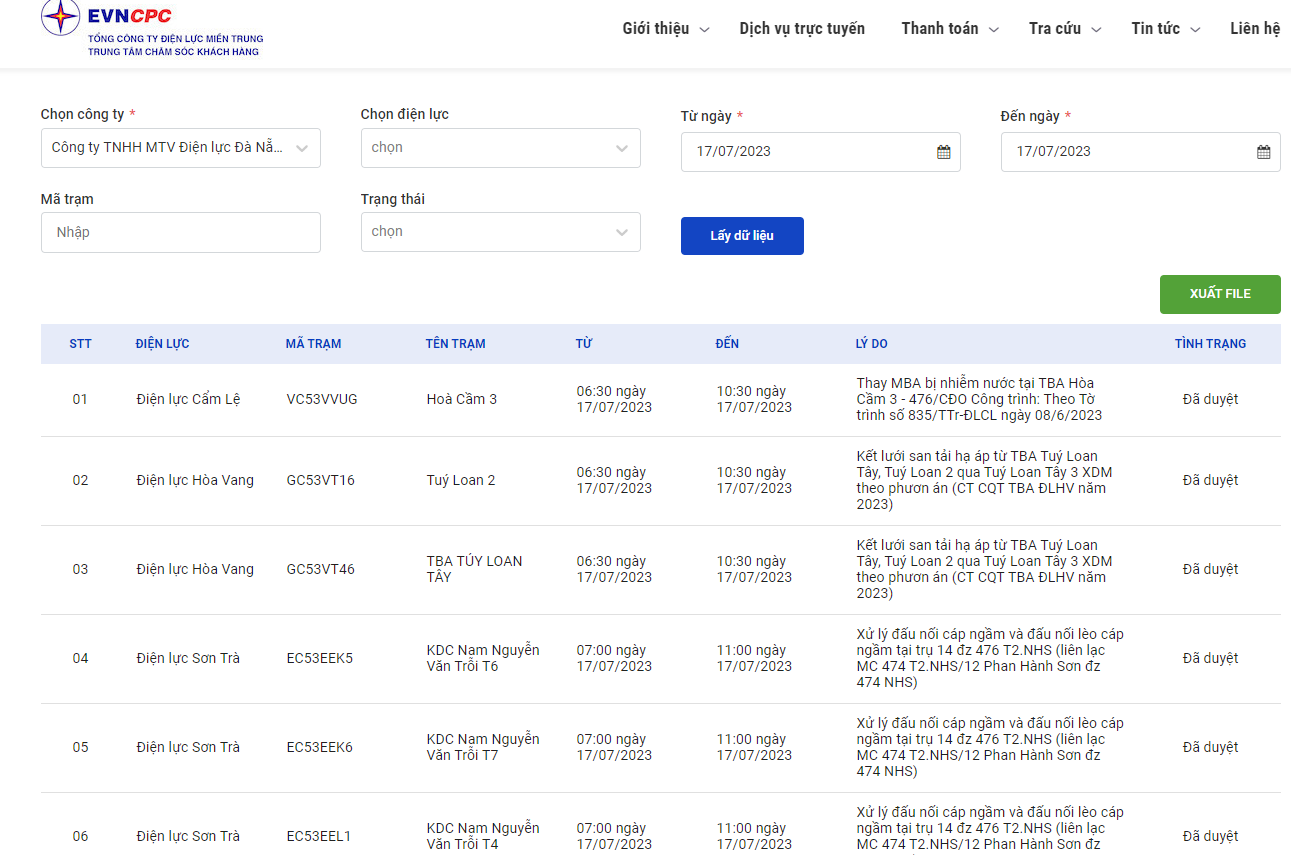Select the row for station VC53VVUG

coord(661,400)
